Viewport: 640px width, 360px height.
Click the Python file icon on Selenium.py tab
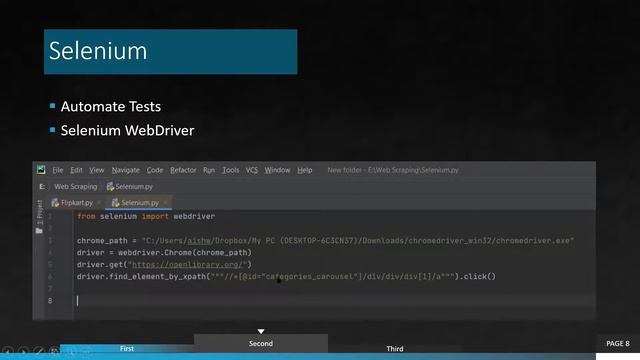click(x=116, y=202)
